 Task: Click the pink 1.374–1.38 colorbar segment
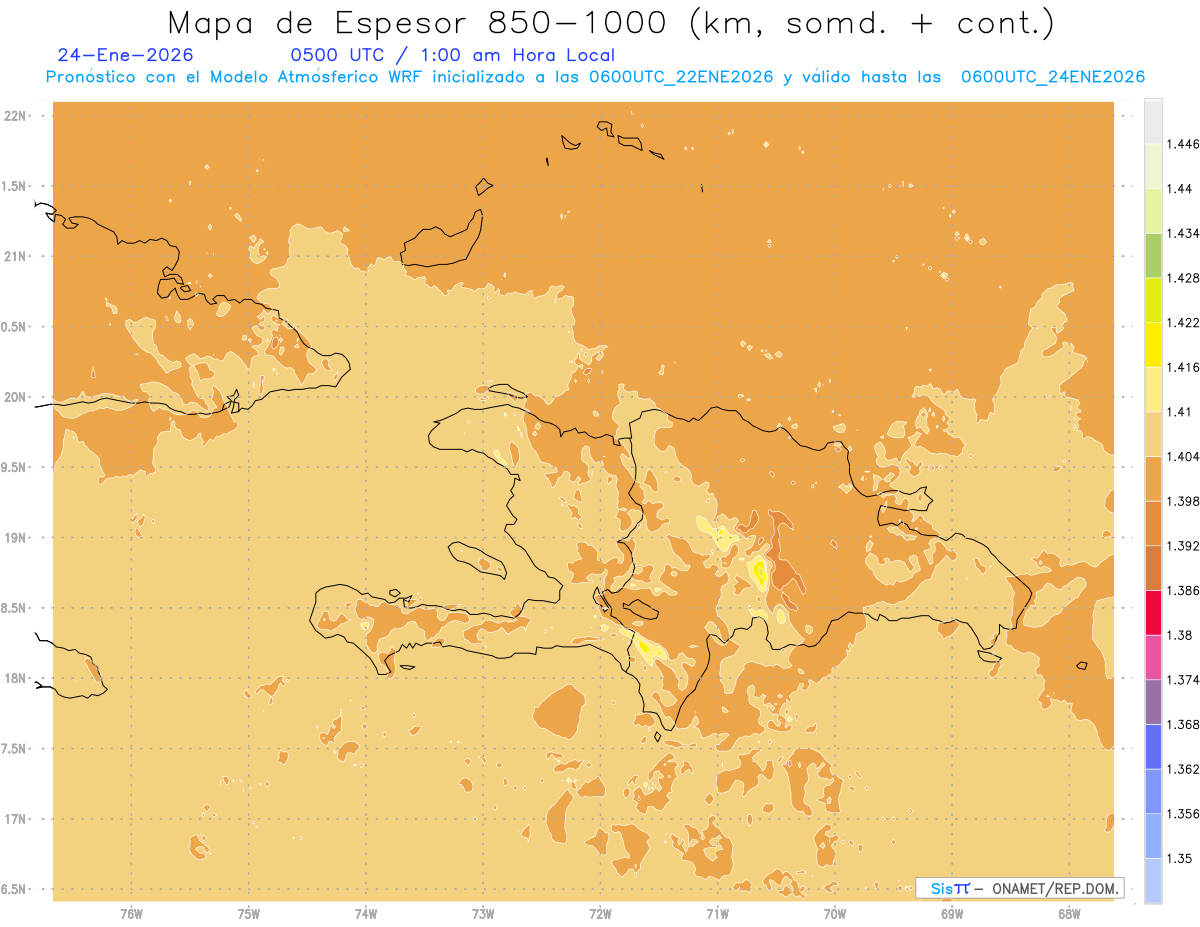(1153, 657)
